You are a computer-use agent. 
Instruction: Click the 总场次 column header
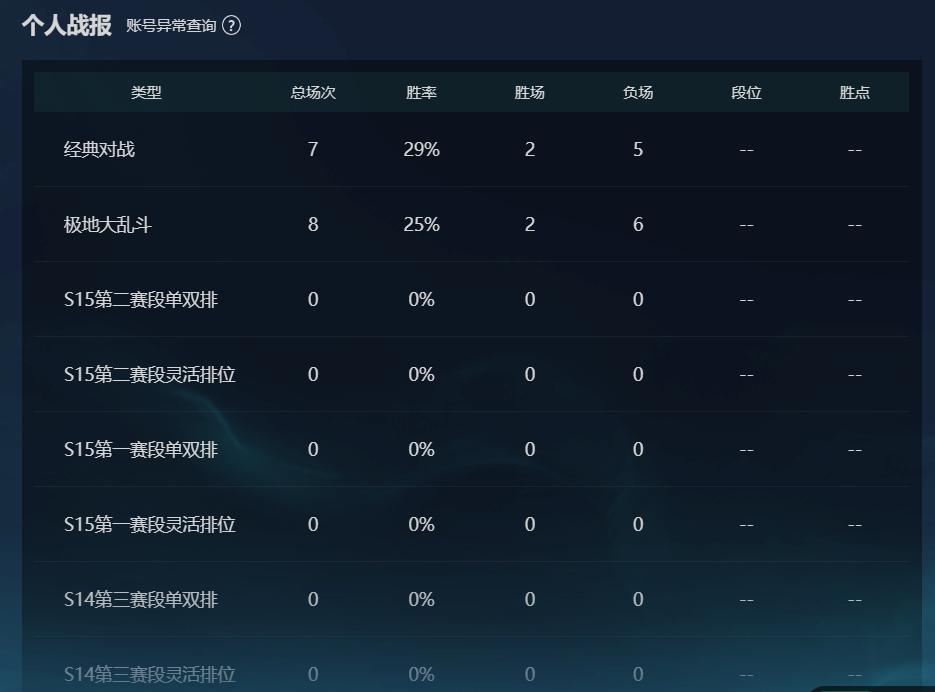[313, 92]
